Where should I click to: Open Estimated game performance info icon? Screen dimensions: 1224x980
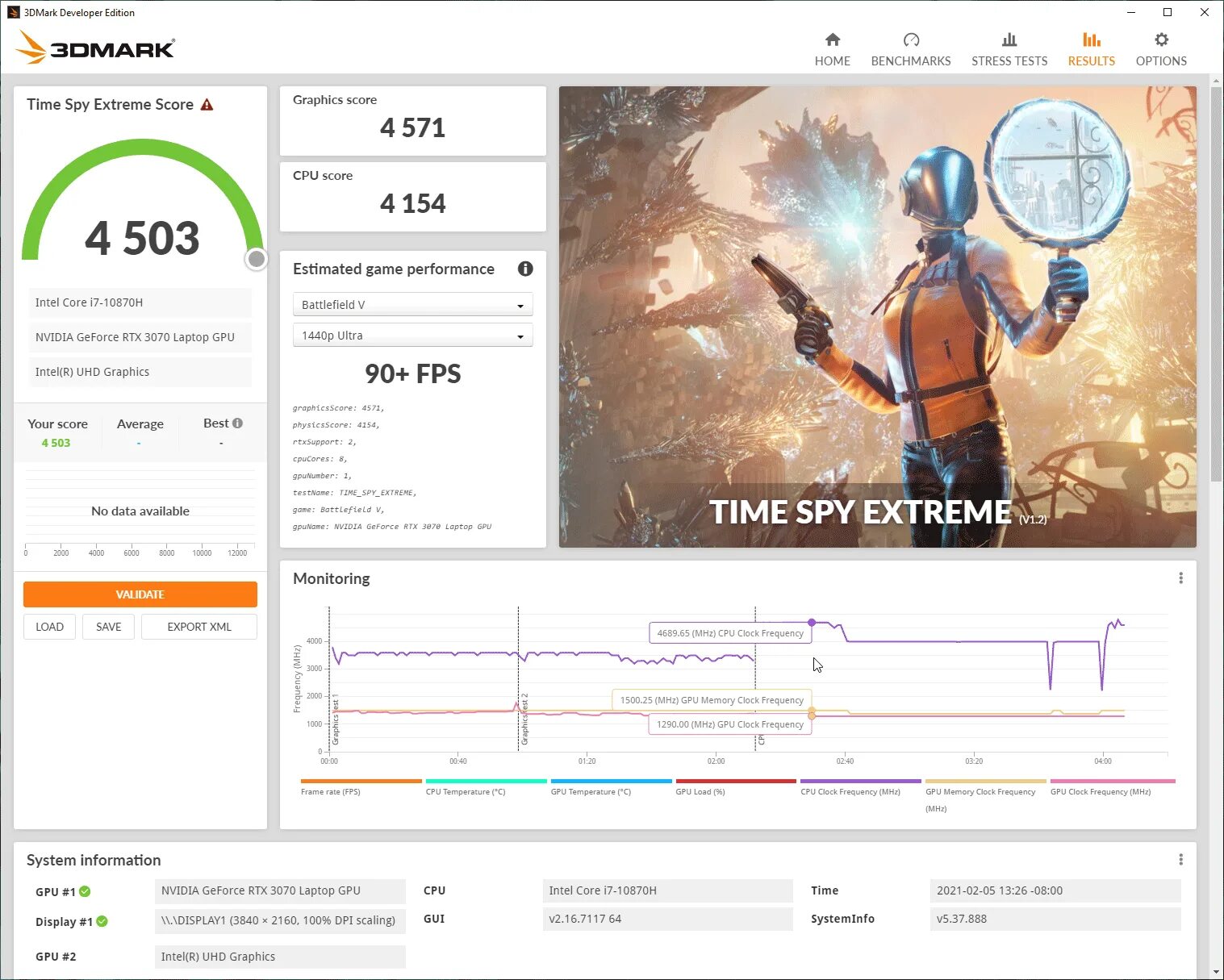click(x=525, y=269)
